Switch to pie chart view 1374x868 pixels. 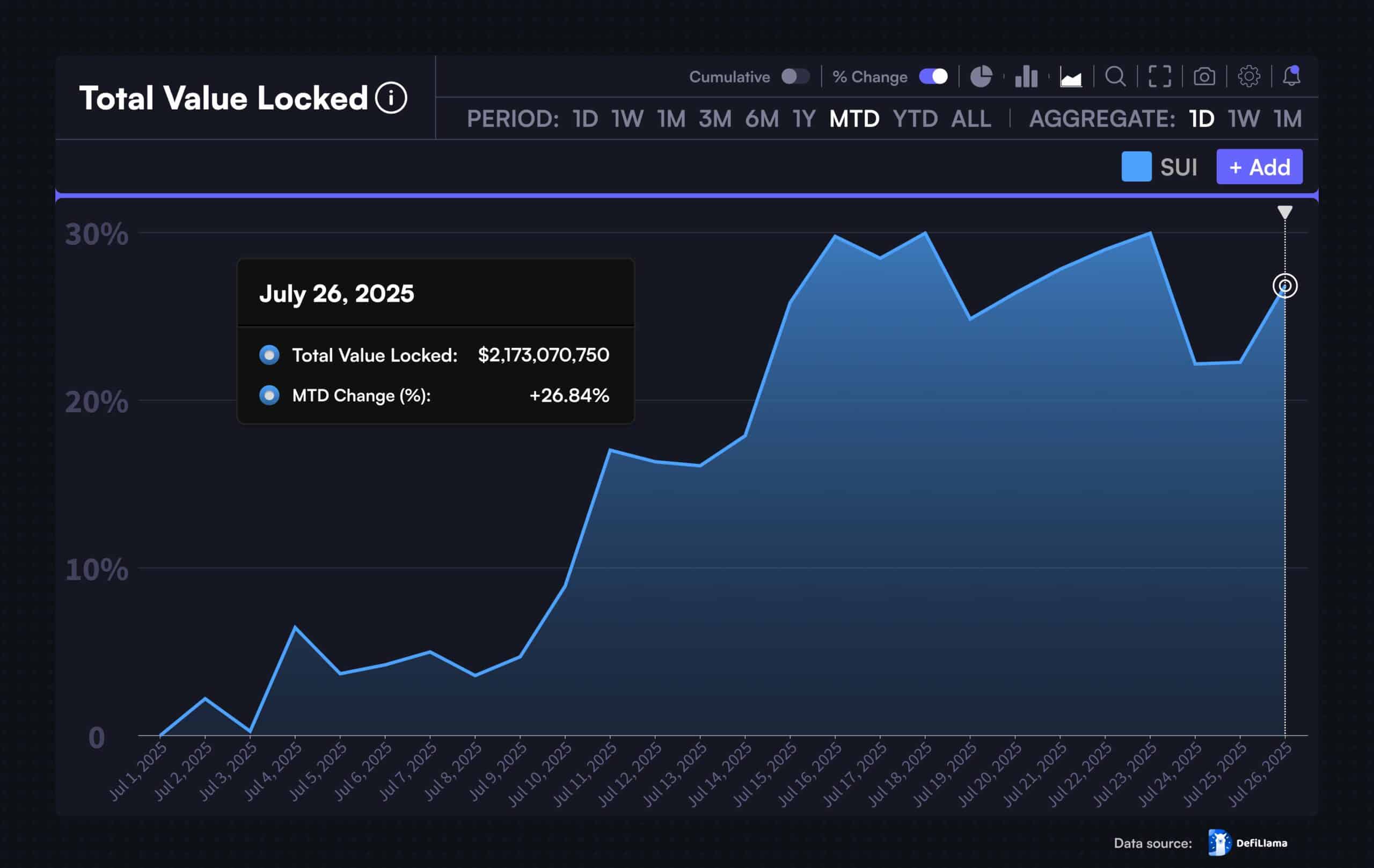[x=981, y=76]
